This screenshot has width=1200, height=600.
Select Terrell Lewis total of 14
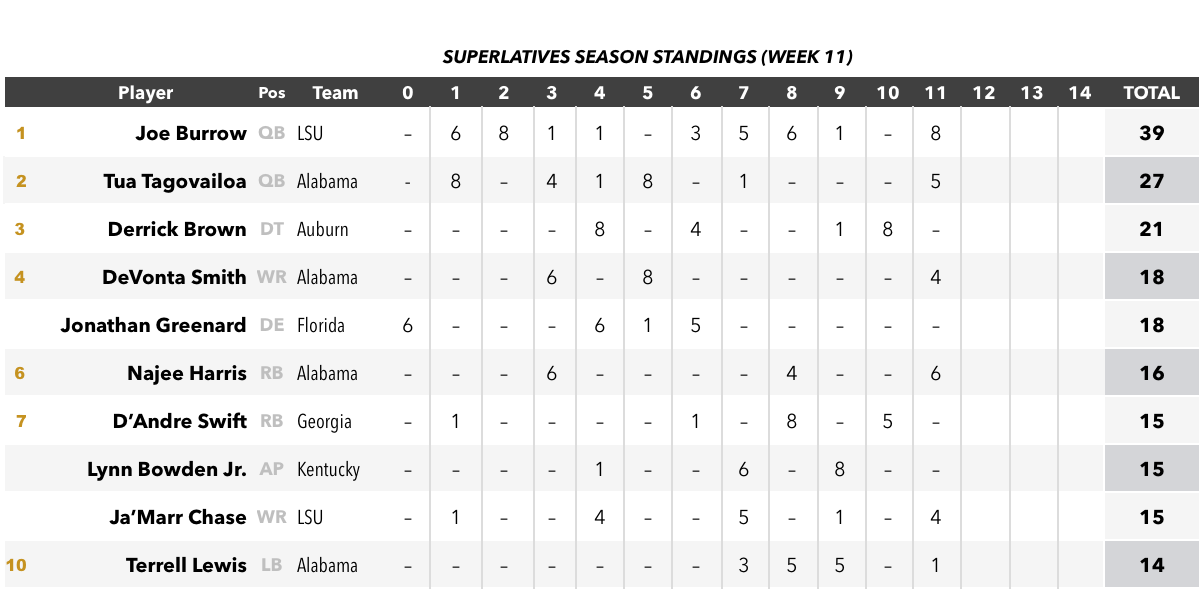pyautogui.click(x=1152, y=565)
